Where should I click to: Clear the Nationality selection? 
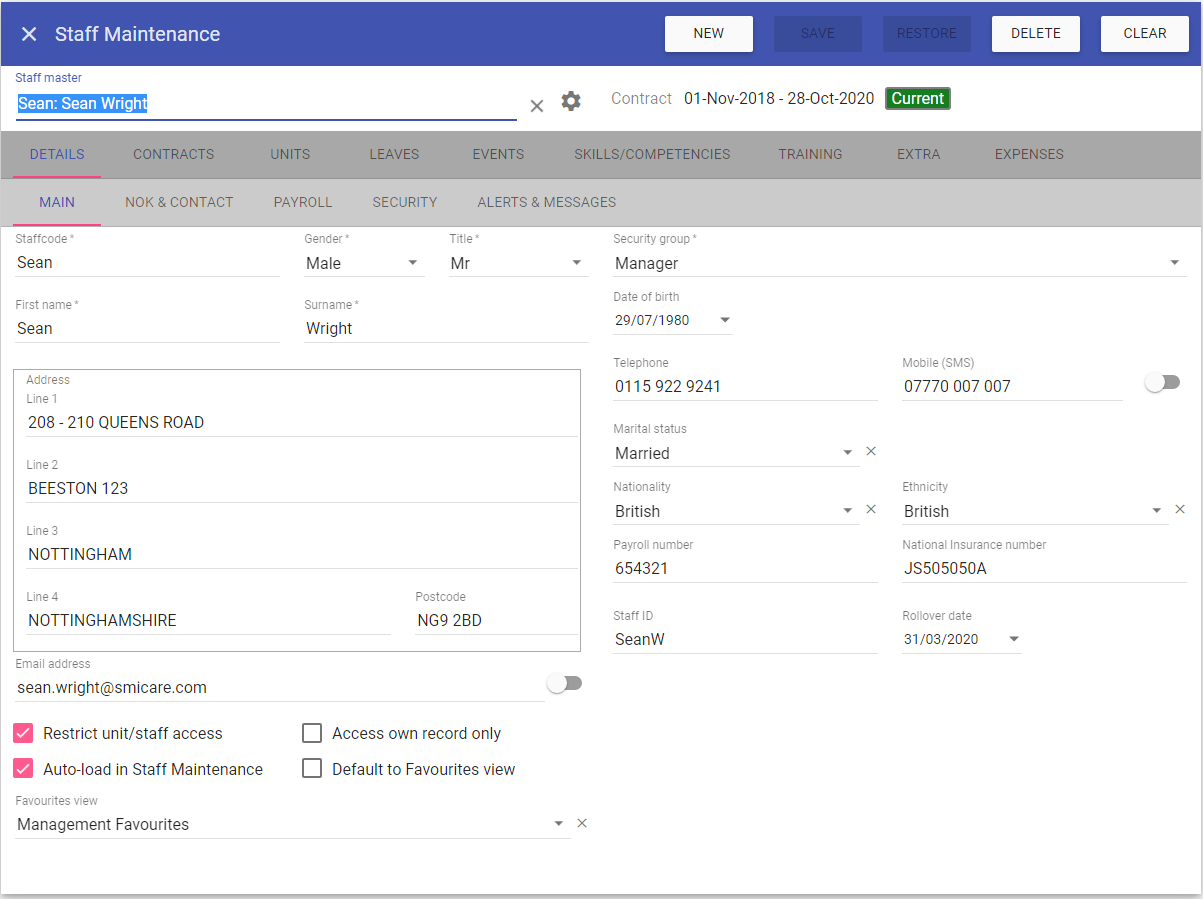[x=870, y=510]
